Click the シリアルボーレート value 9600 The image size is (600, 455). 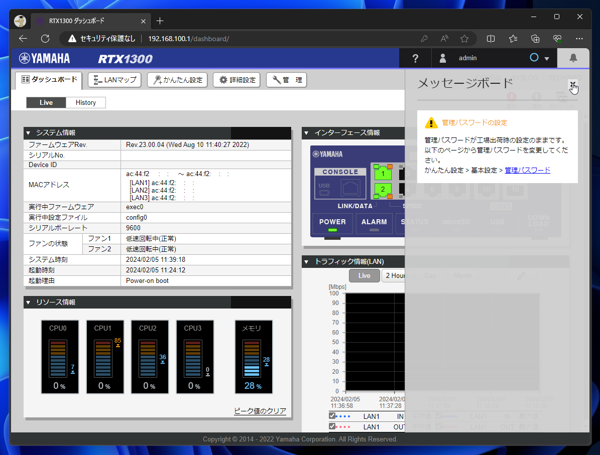pos(133,228)
